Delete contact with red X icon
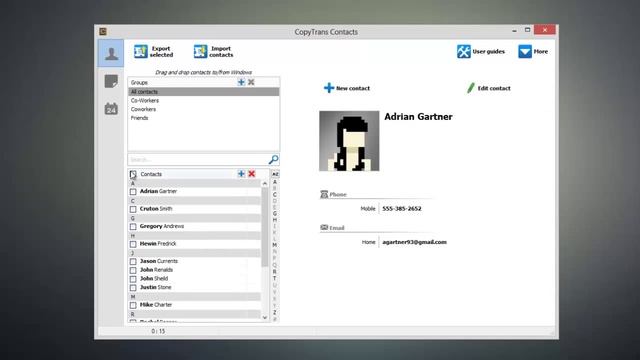 (251, 174)
